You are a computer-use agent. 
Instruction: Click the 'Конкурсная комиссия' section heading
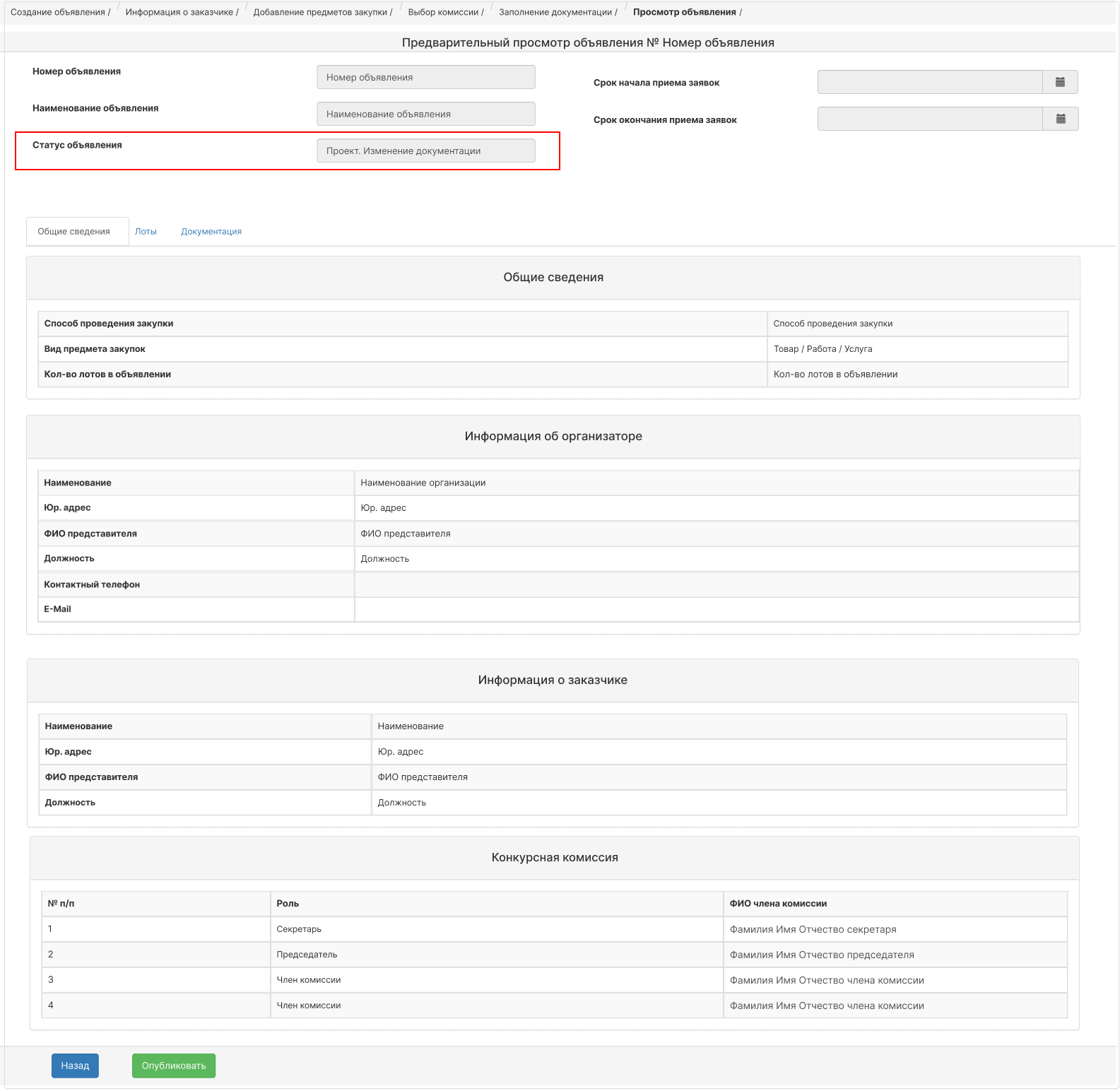555,857
